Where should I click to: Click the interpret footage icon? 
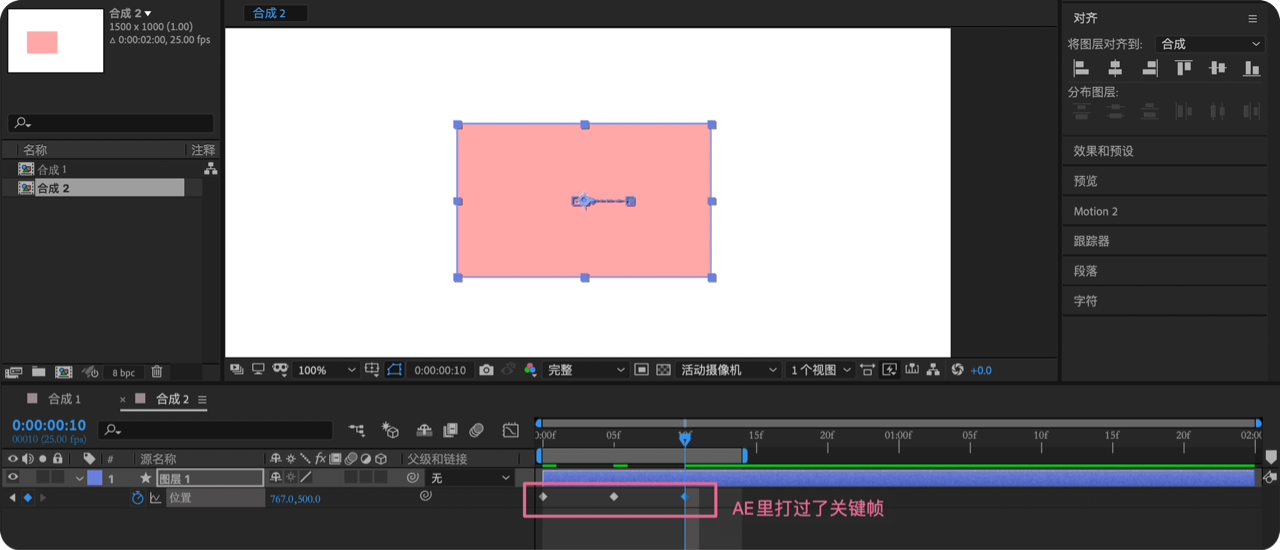coord(13,372)
